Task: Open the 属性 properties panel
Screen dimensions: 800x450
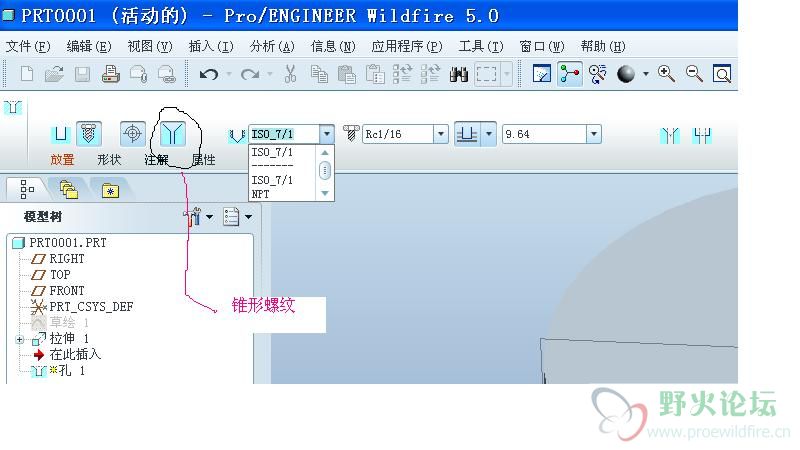Action: [203, 160]
